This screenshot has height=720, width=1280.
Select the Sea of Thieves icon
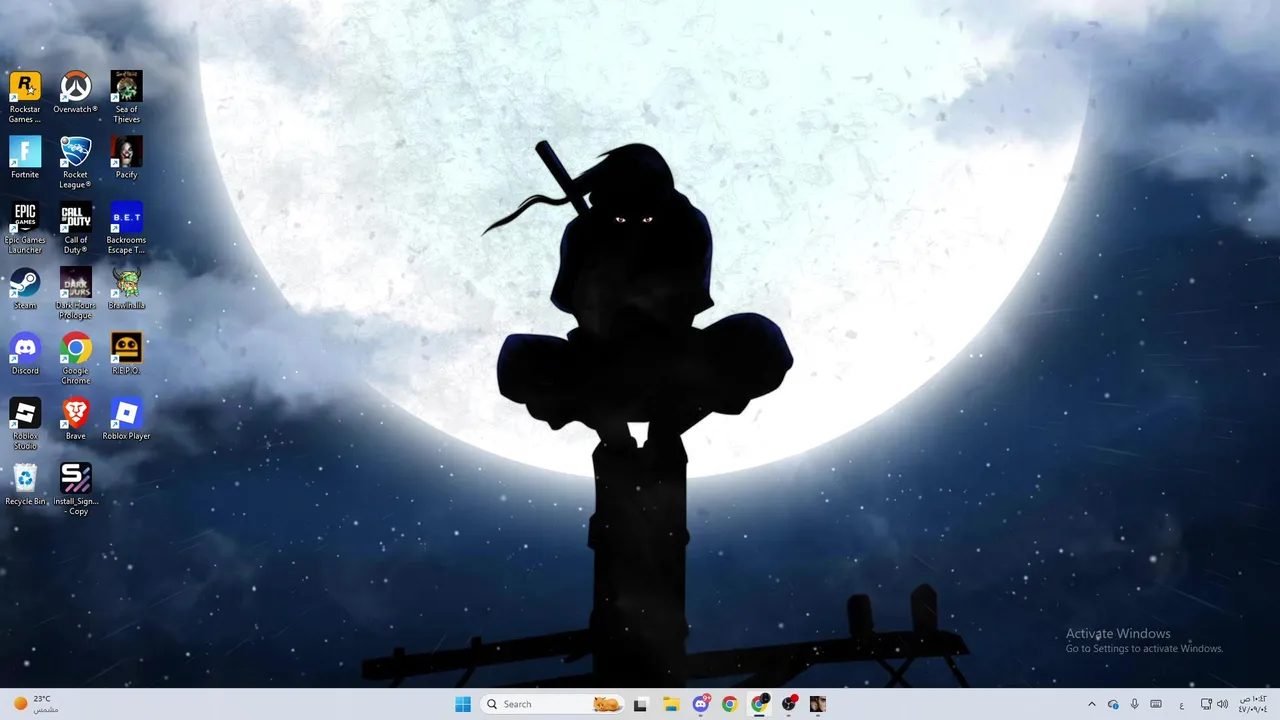pos(127,97)
